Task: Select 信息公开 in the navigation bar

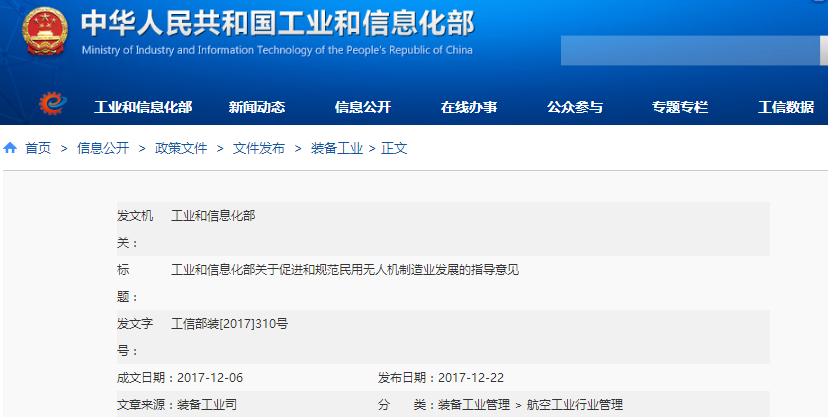Action: point(362,107)
